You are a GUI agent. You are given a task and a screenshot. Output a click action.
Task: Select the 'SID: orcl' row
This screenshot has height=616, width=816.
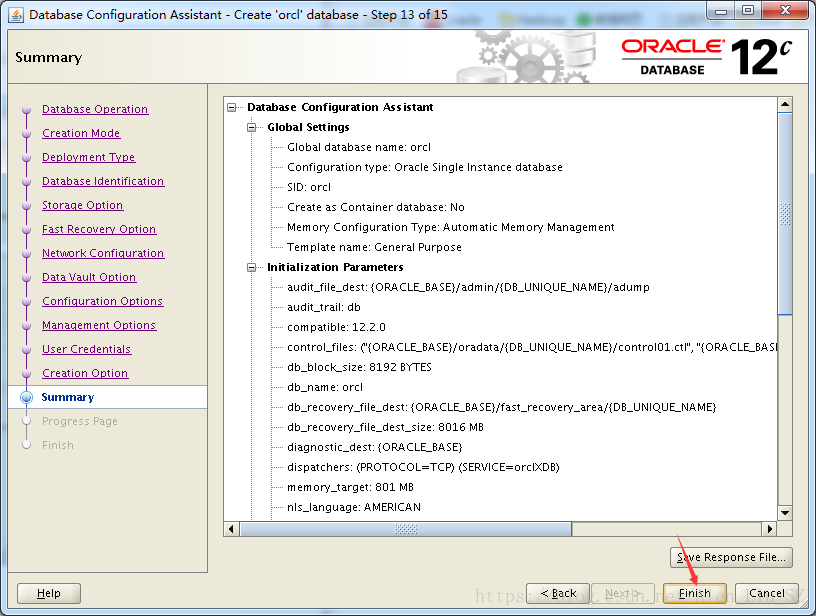[x=309, y=187]
